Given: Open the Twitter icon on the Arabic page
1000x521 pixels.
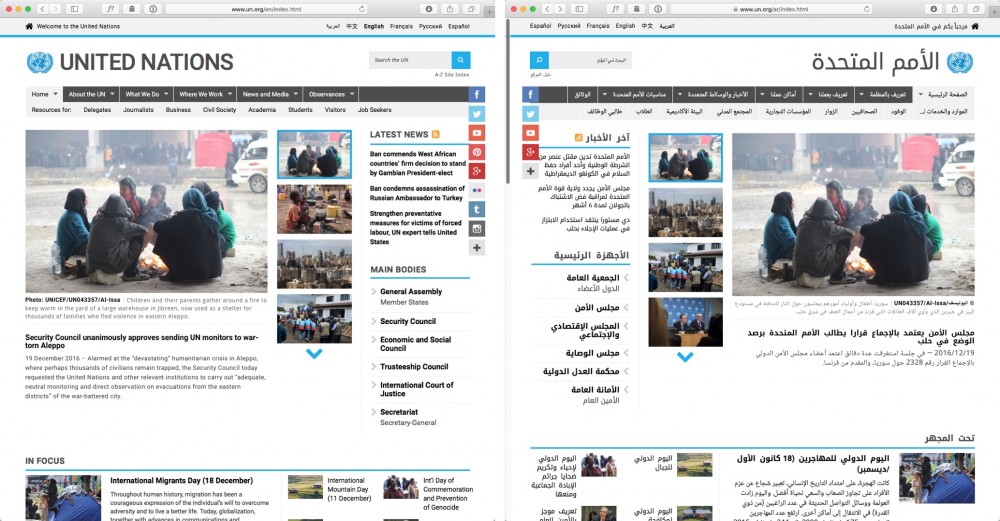Looking at the screenshot, I should tap(531, 114).
